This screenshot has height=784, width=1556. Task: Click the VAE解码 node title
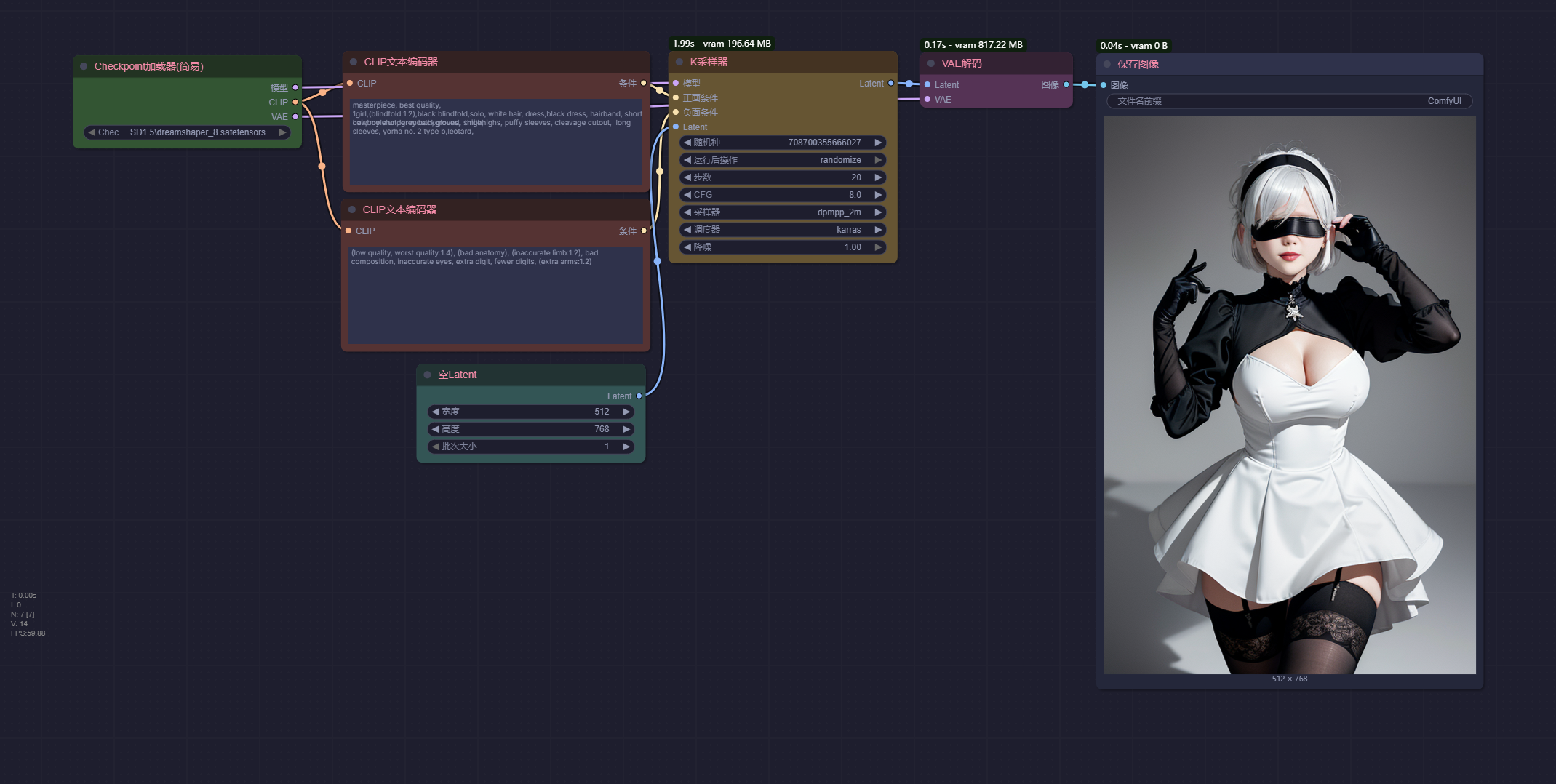pyautogui.click(x=961, y=63)
